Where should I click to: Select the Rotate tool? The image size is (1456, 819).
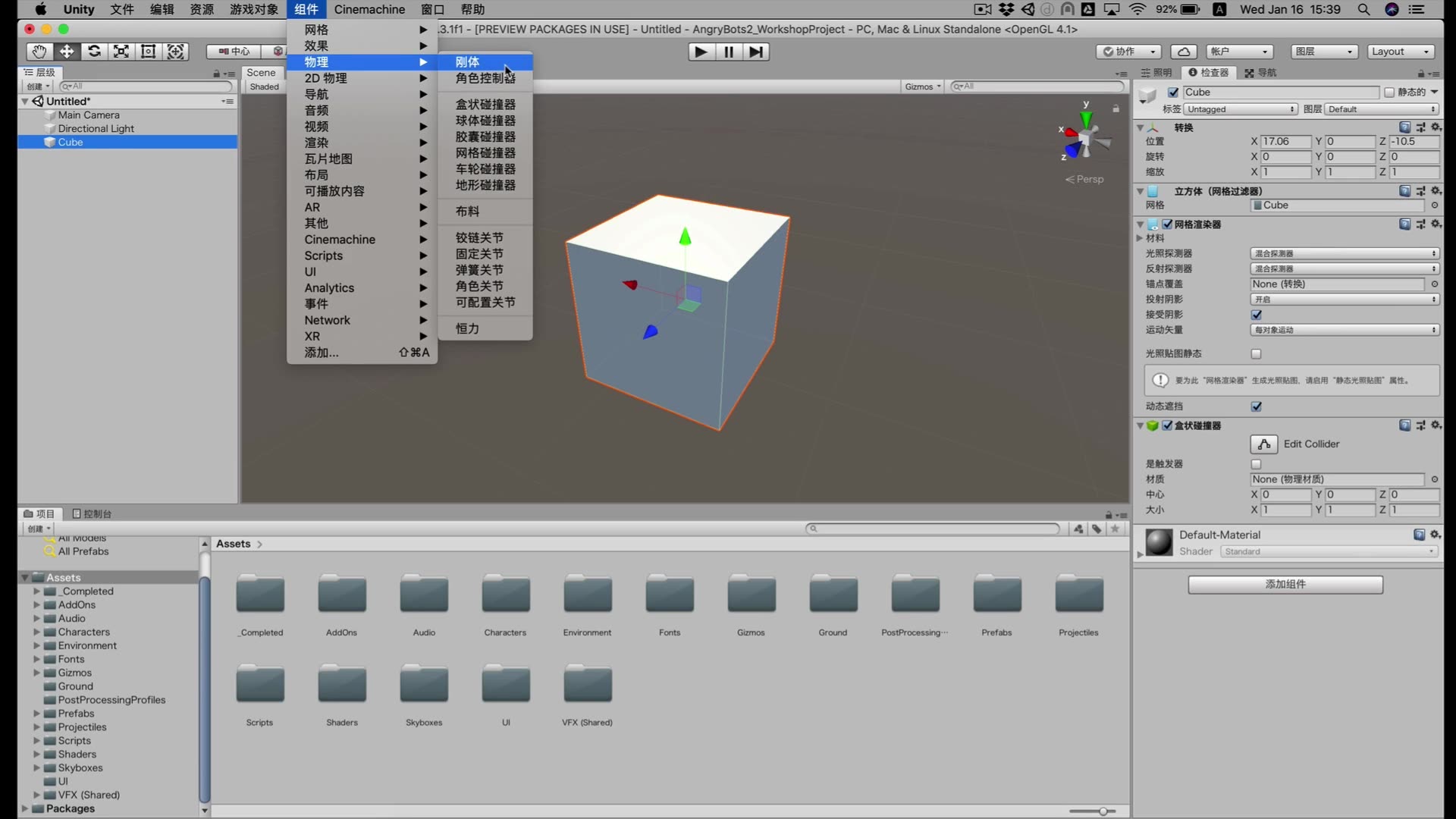tap(94, 52)
